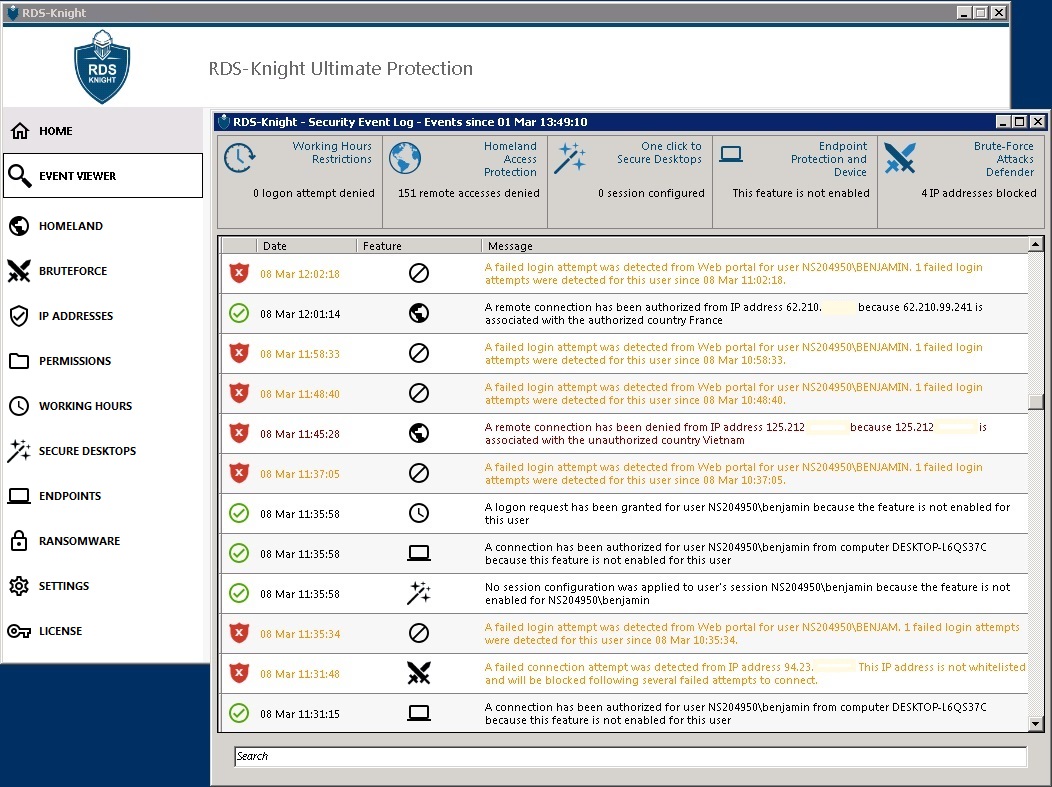The height and width of the screenshot is (787, 1052).
Task: Click the wand feature icon in No session configuration row
Action: (419, 593)
